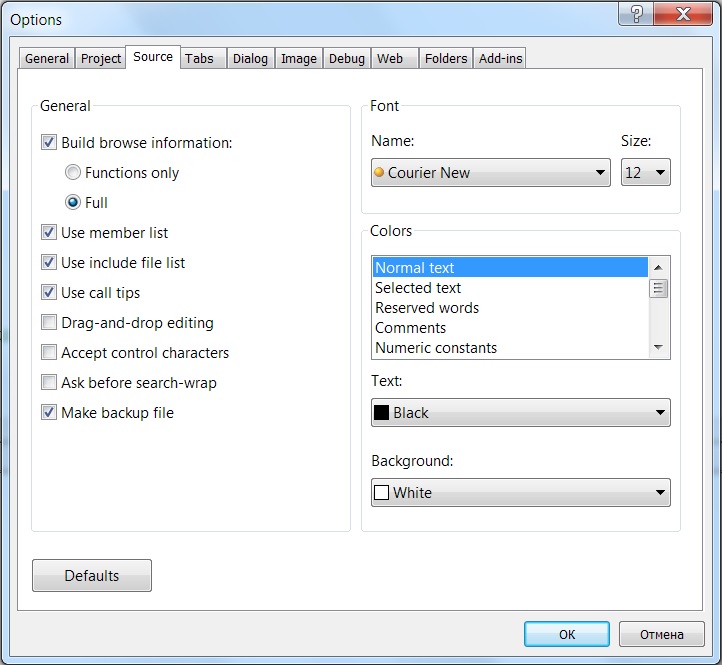Click the white background color swatch
Viewport: 722px width, 665px height.
381,493
